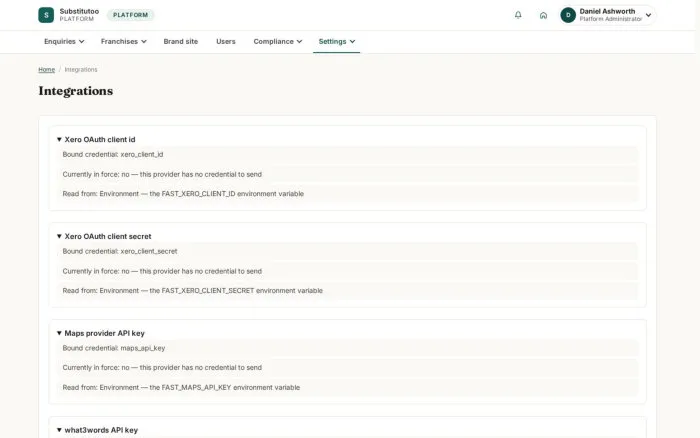Screen dimensions: 700x438
Task: Go to the Users page
Action: (225, 42)
